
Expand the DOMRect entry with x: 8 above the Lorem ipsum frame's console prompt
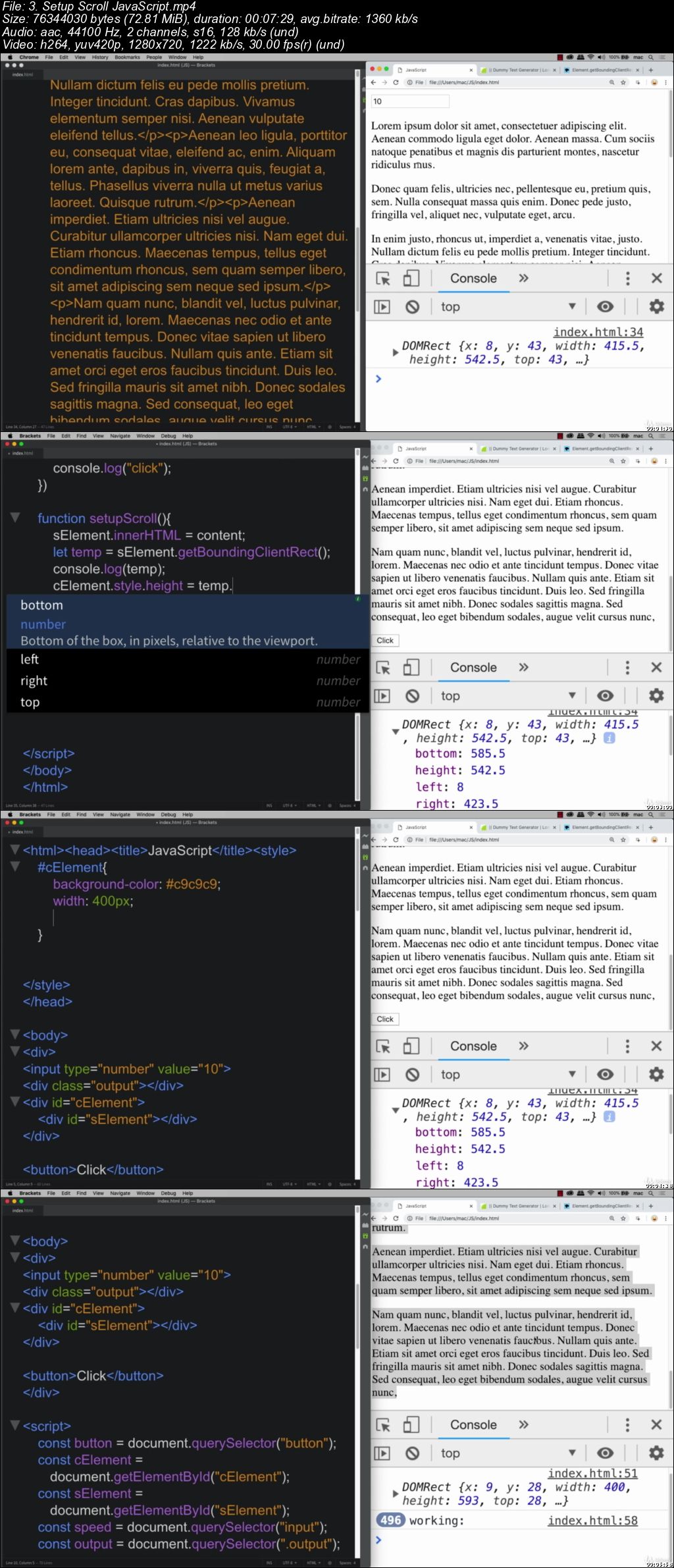[x=396, y=352]
